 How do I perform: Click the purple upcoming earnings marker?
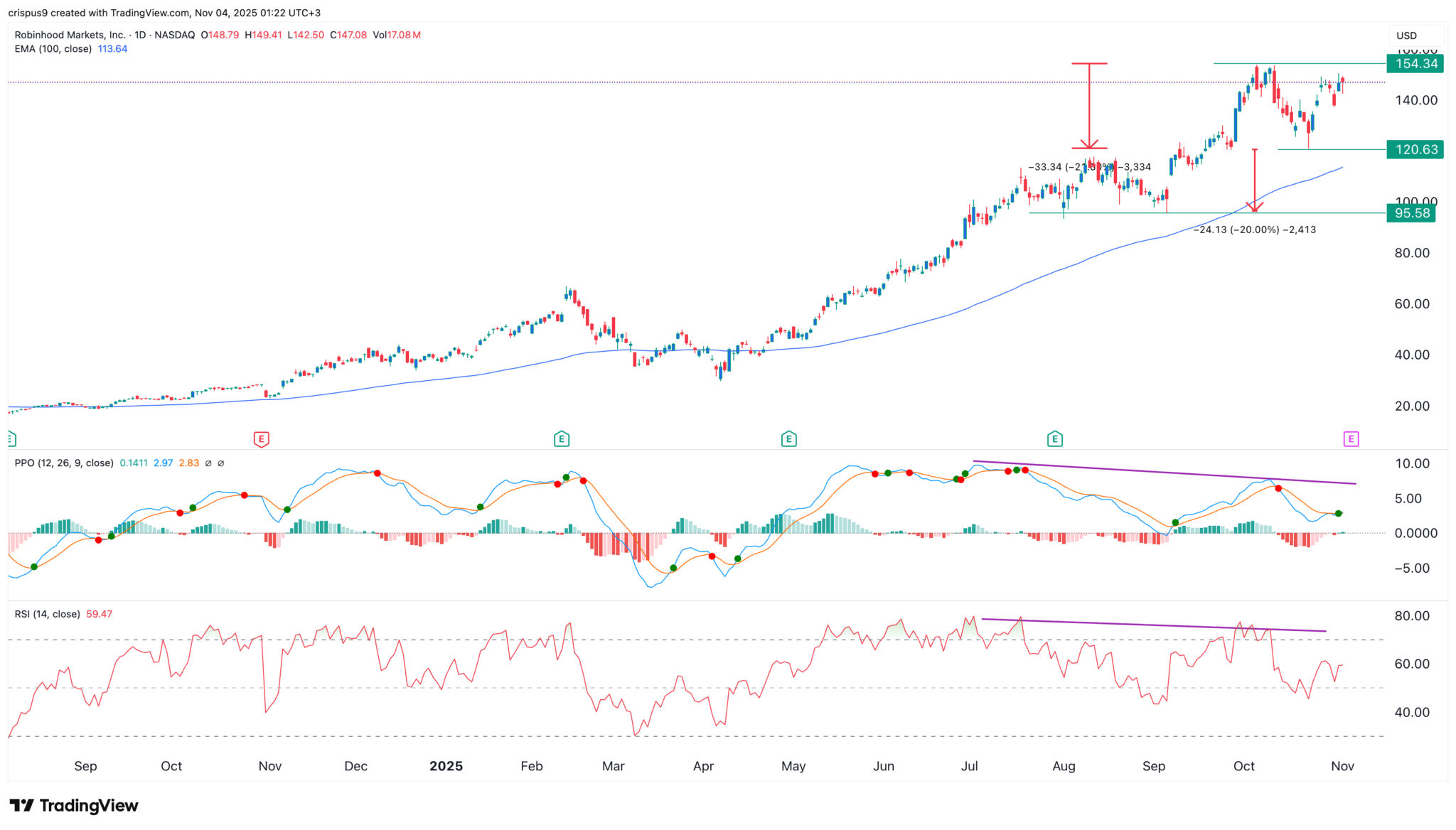click(1351, 439)
